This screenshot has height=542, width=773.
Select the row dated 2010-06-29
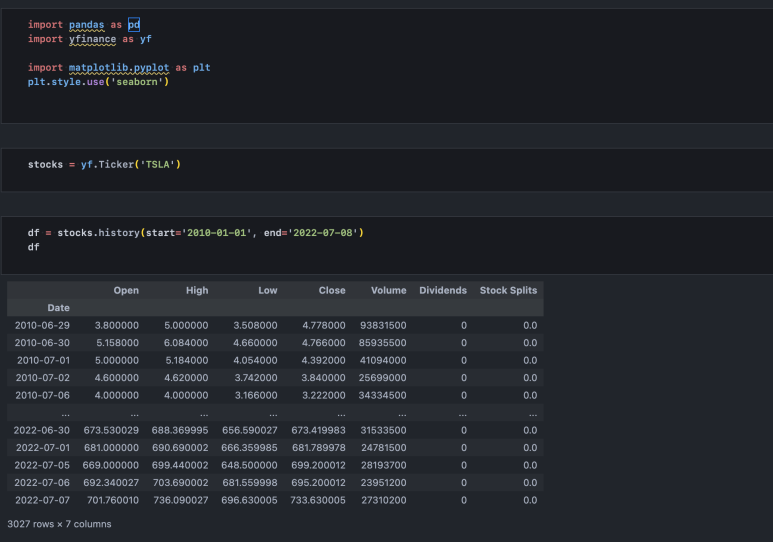click(275, 325)
